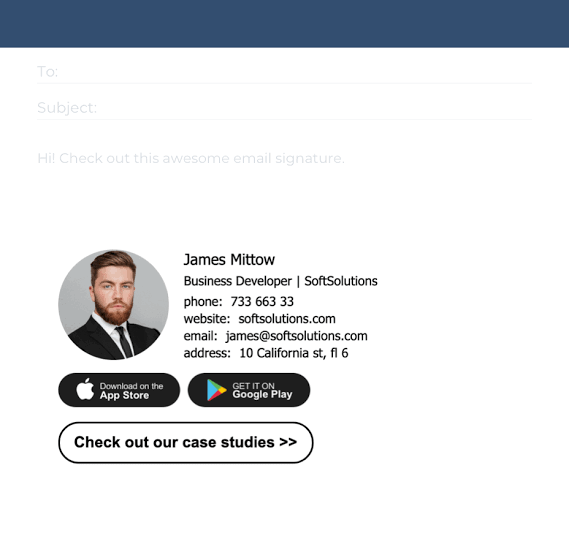Image resolution: width=569 pixels, height=539 pixels.
Task: Click into the To: recipient field
Action: tap(284, 72)
